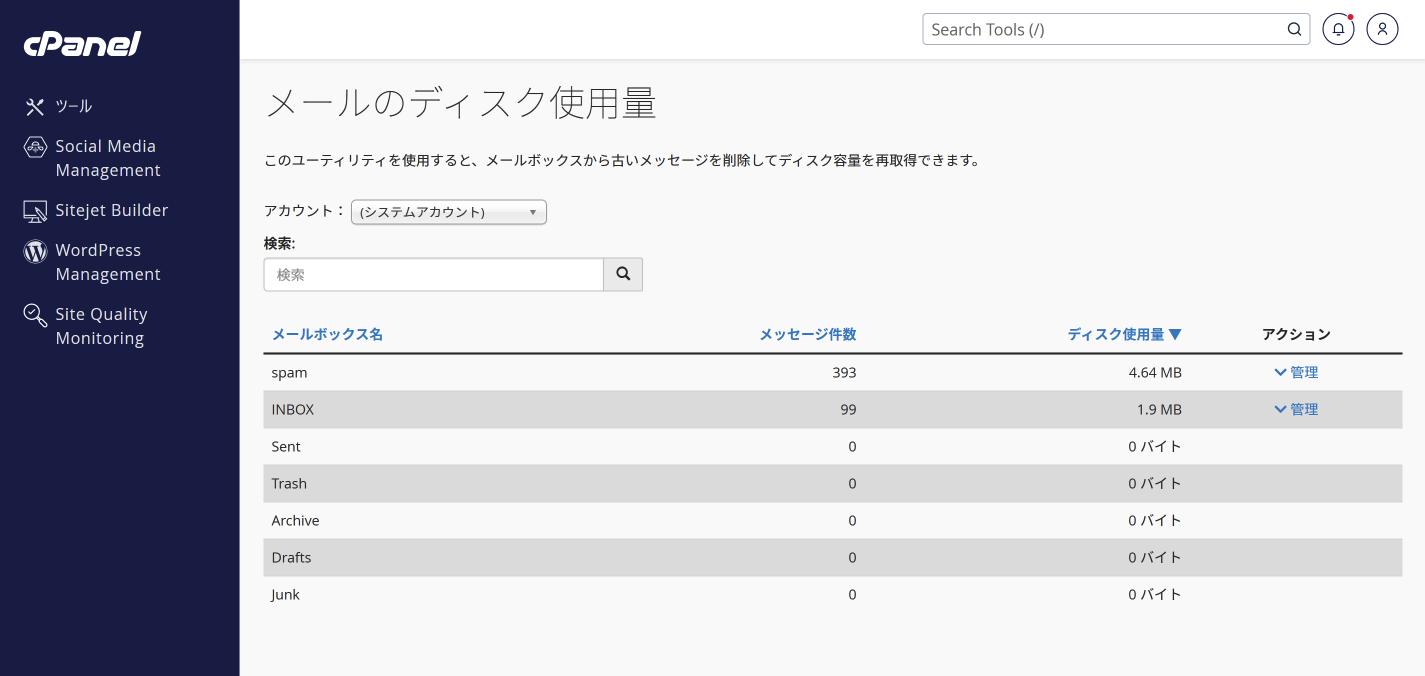The image size is (1425, 676).
Task: Sort by メッセージ件数 column header
Action: click(x=808, y=334)
